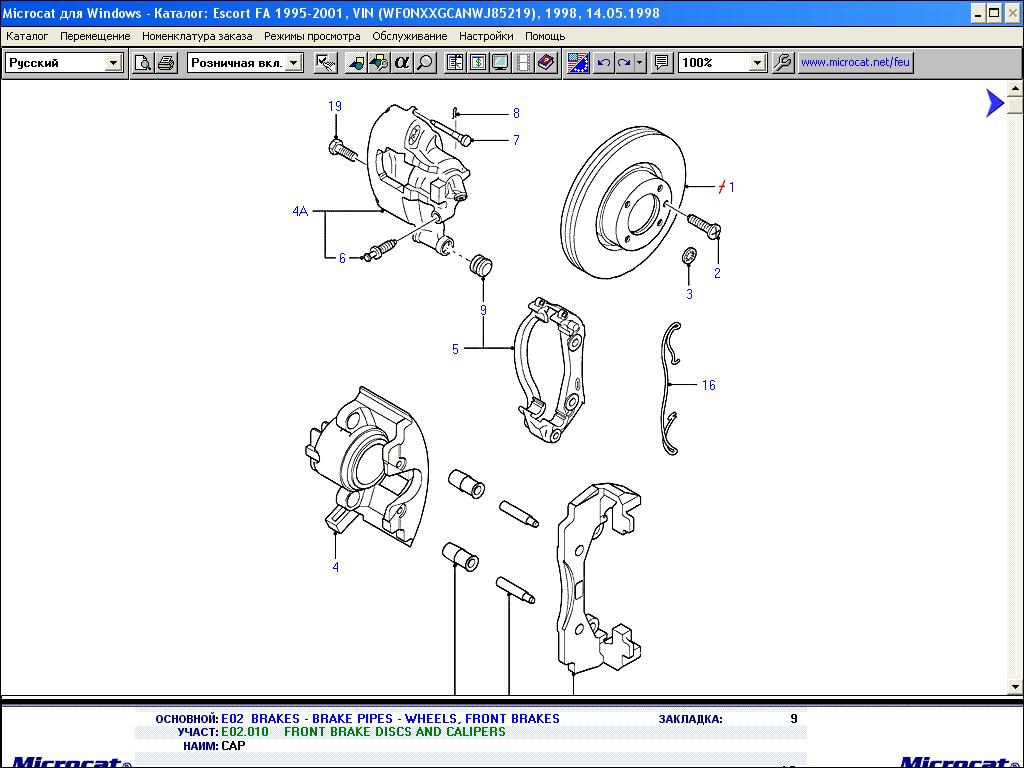This screenshot has height=768, width=1024.
Task: Open the www.microcat.net/feu link
Action: [x=855, y=63]
